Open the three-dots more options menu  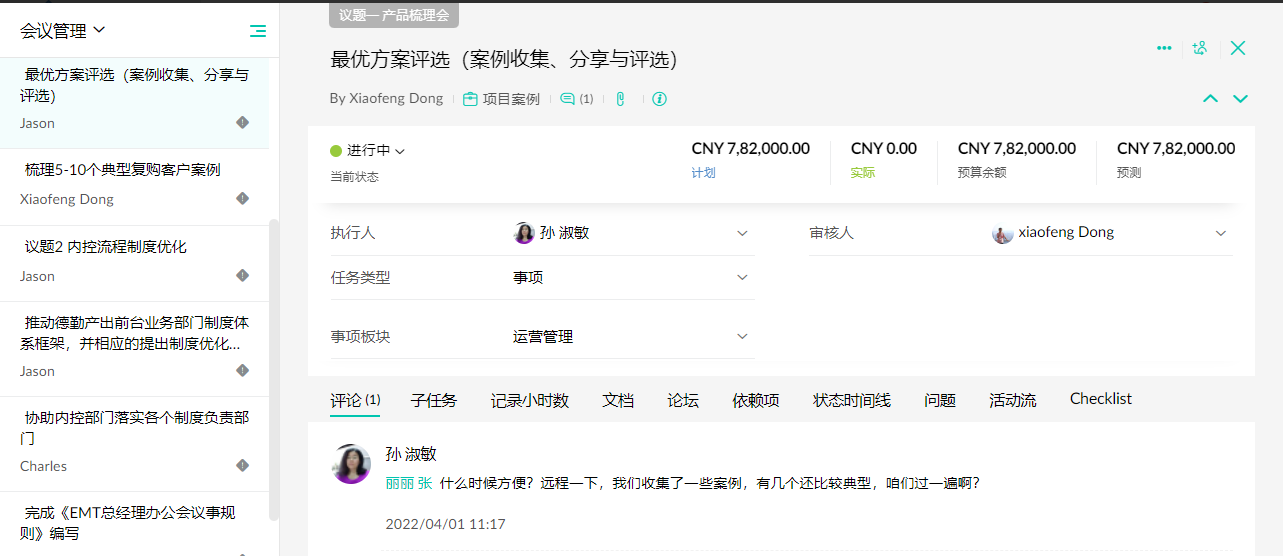1164,47
